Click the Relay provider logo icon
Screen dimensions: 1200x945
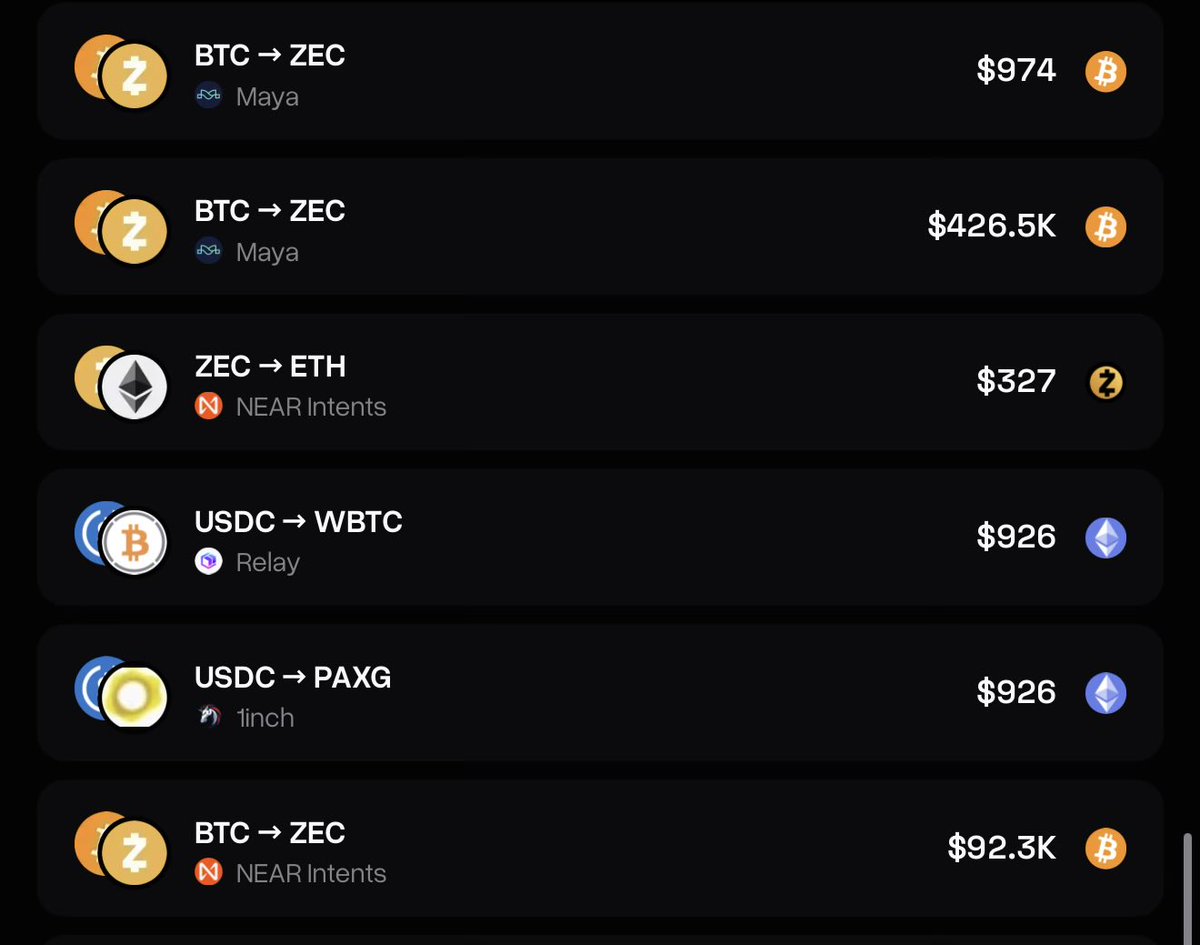[208, 563]
